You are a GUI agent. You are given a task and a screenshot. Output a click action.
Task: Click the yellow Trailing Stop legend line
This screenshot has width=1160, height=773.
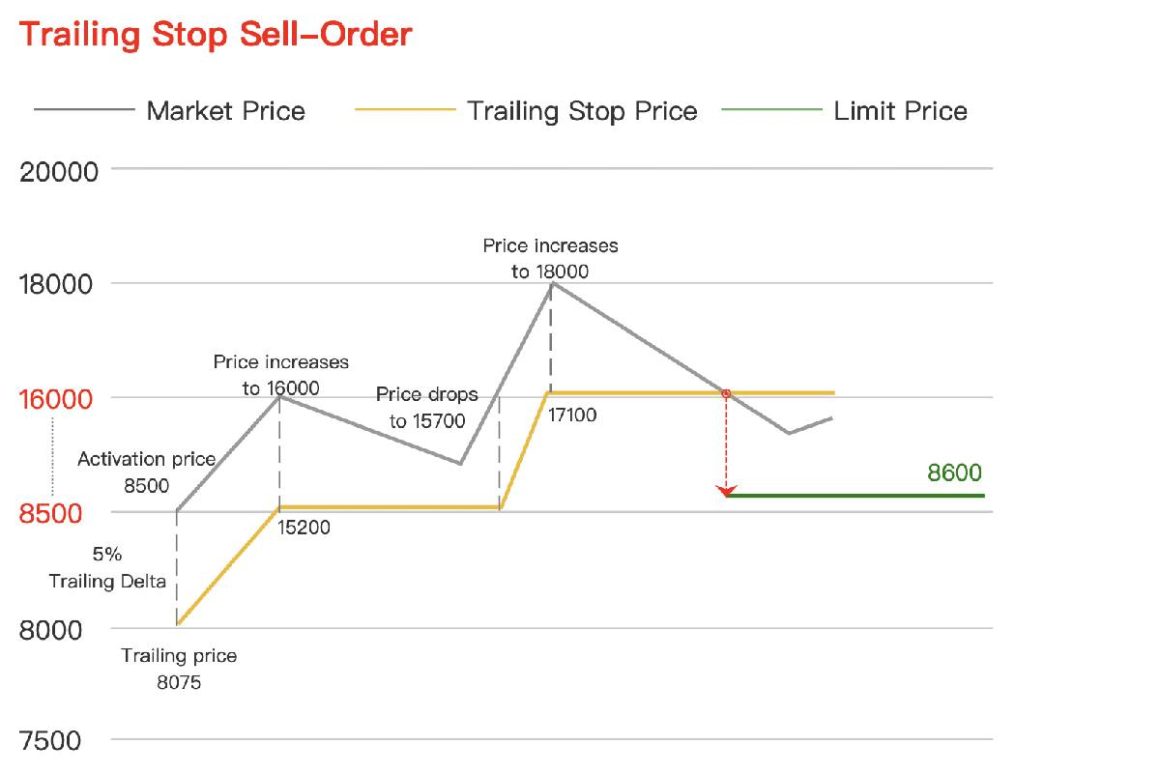[404, 110]
